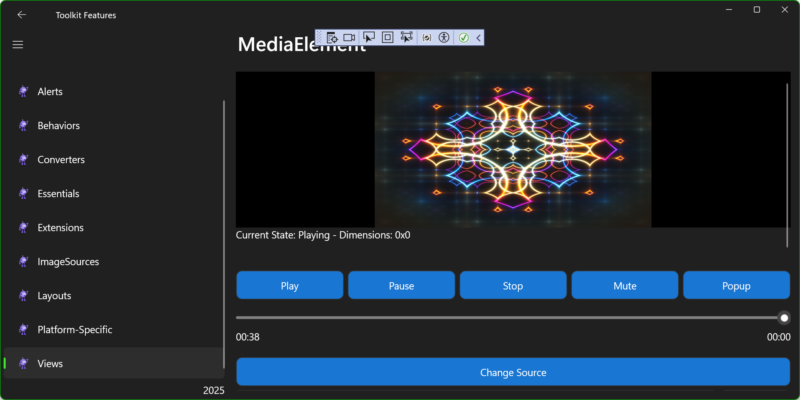Click the 00:38 elapsed time label
This screenshot has width=800, height=400.
tap(247, 337)
